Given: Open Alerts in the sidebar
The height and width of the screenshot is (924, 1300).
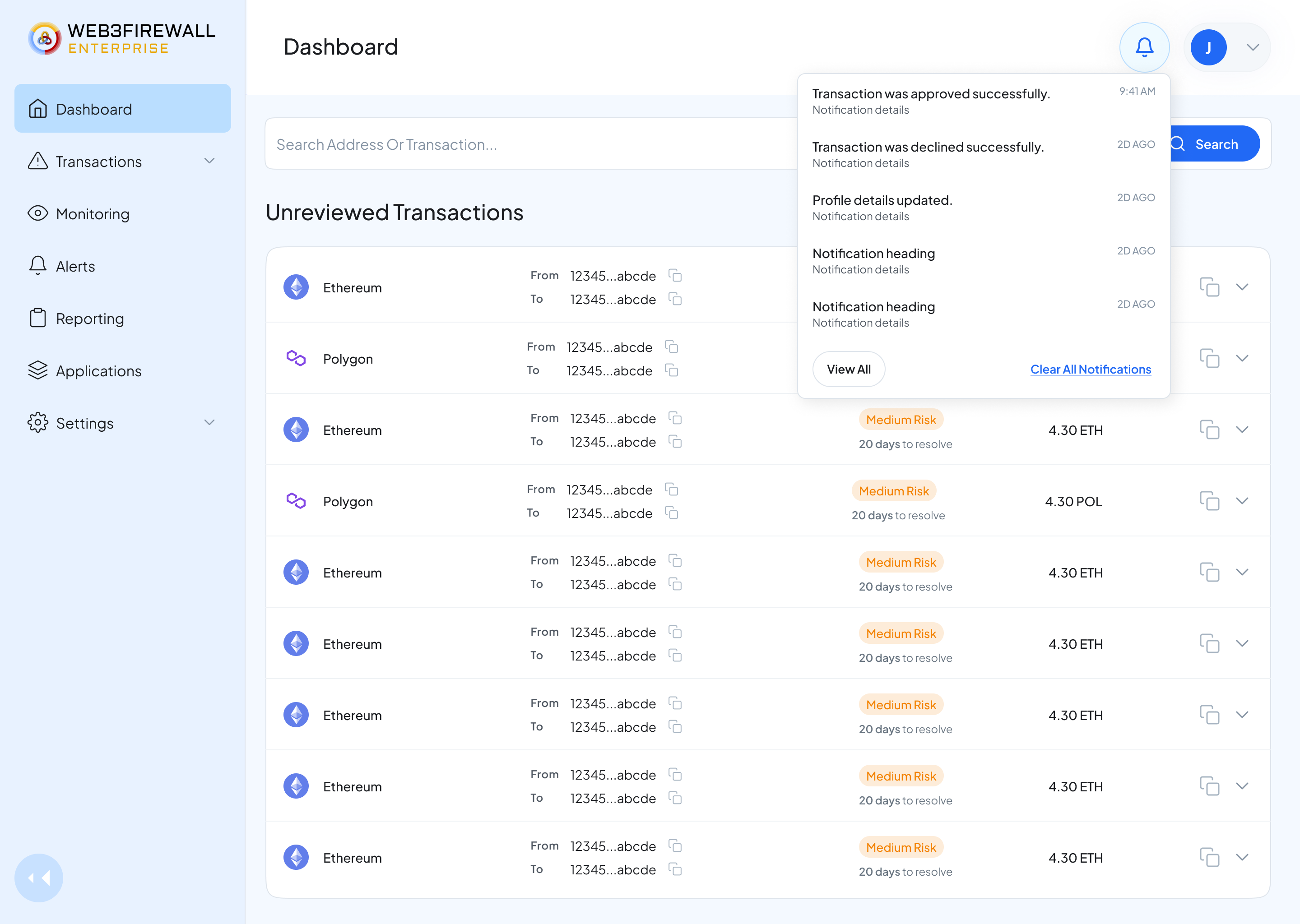Looking at the screenshot, I should coord(122,266).
